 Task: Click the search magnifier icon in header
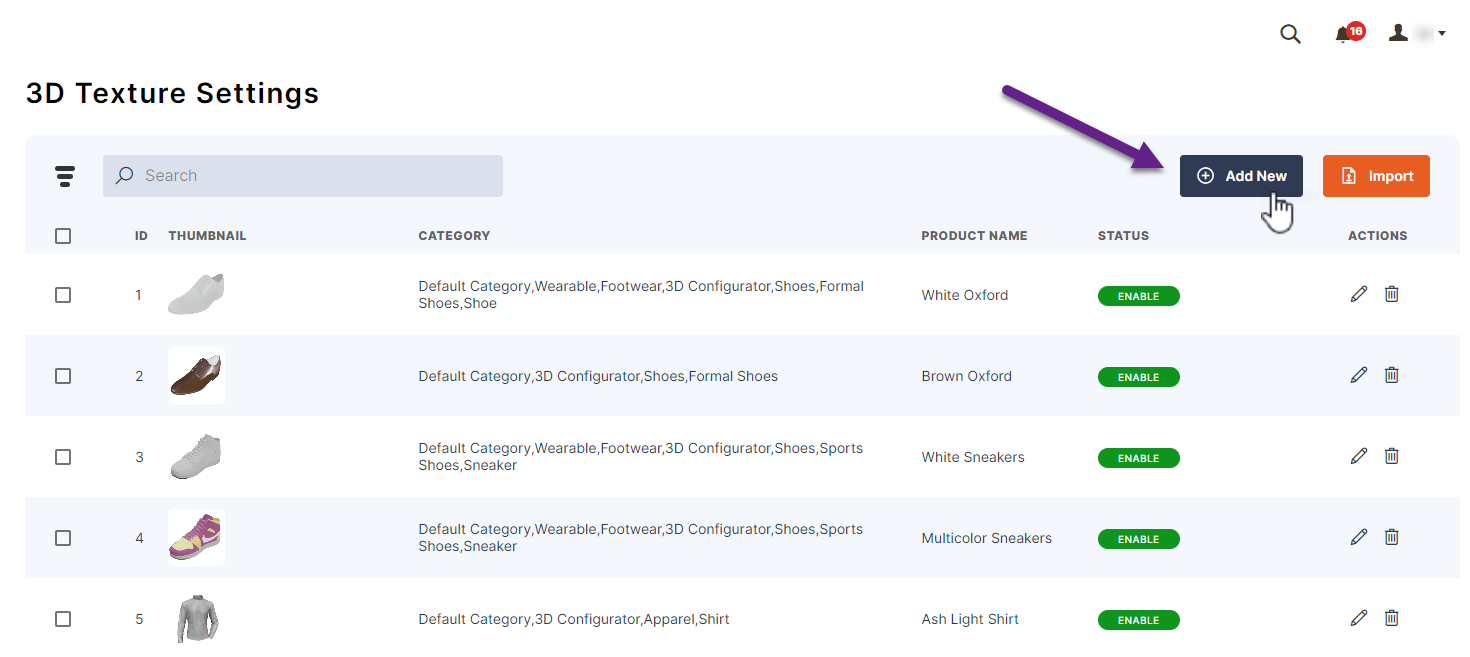click(1290, 34)
